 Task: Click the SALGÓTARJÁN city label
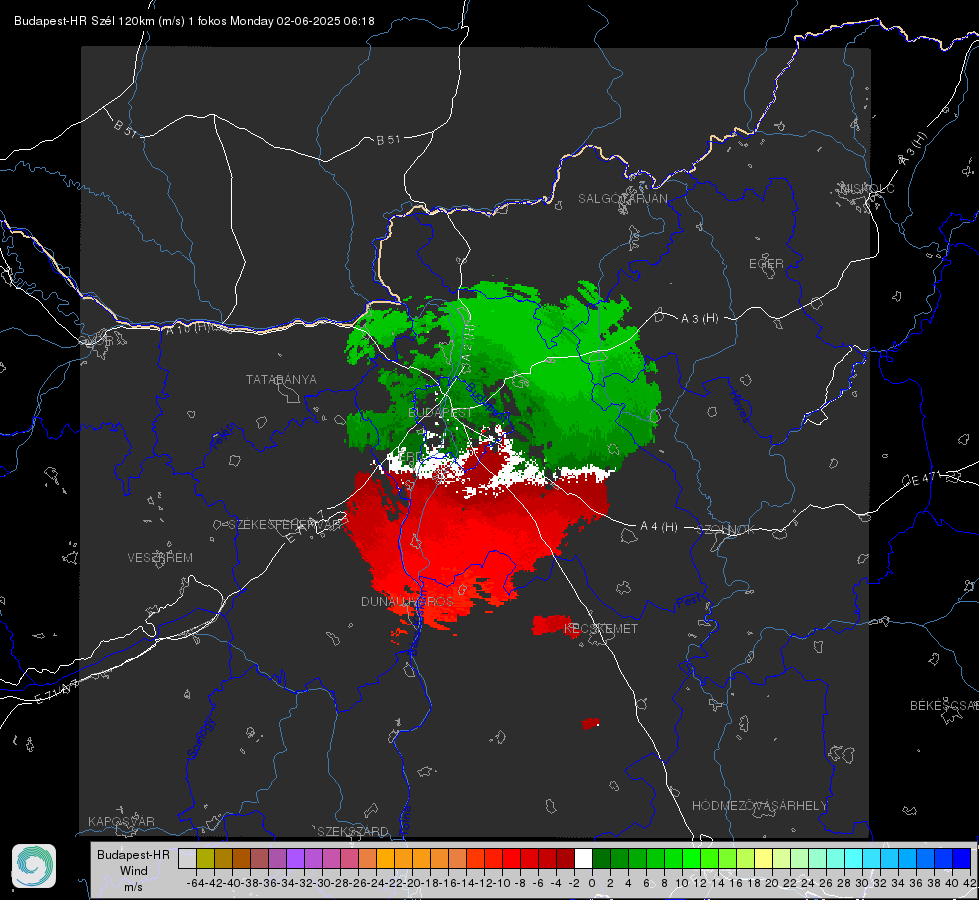click(x=622, y=199)
